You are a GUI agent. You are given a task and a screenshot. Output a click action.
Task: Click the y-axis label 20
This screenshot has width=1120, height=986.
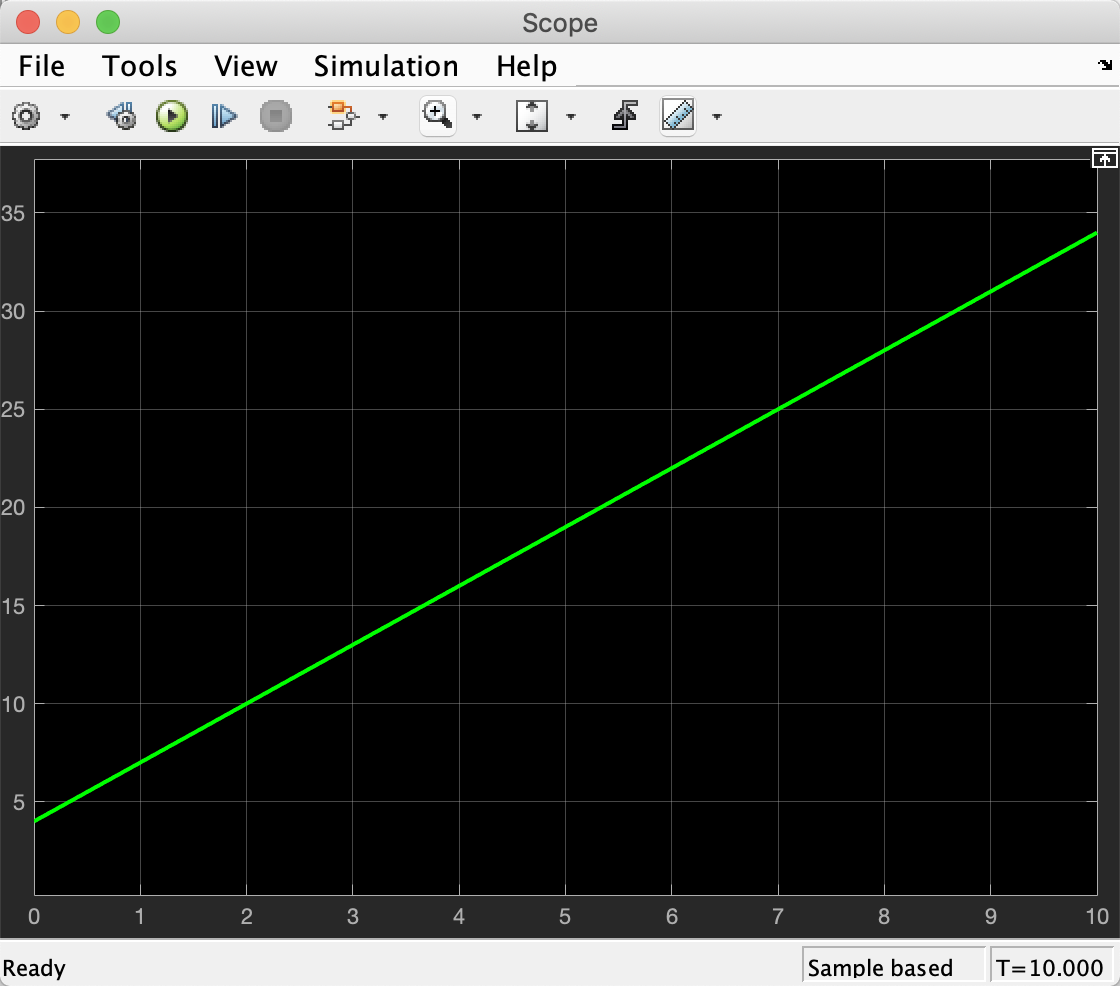(x=13, y=507)
